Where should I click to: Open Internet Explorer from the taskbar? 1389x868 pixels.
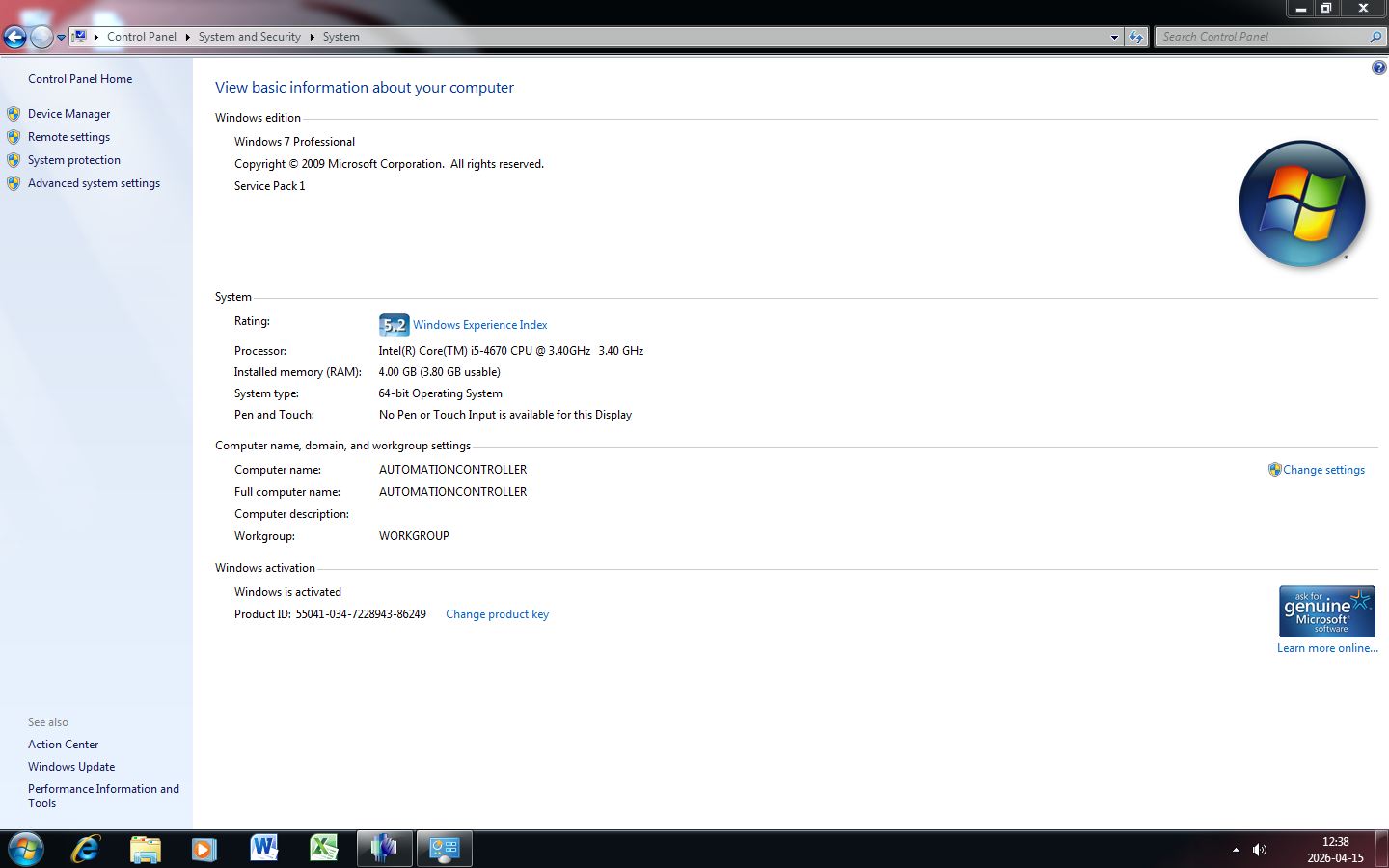pos(86,849)
